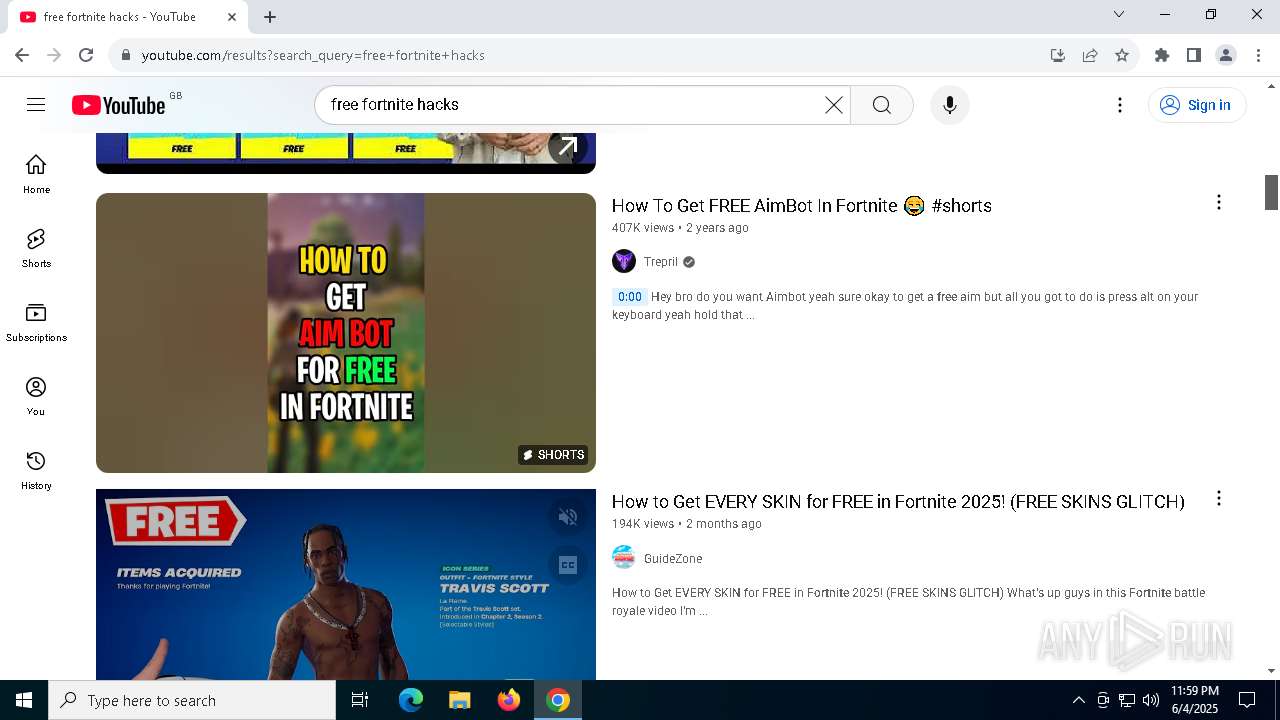Start voice search with microphone icon
This screenshot has width=1280, height=720.
click(949, 105)
